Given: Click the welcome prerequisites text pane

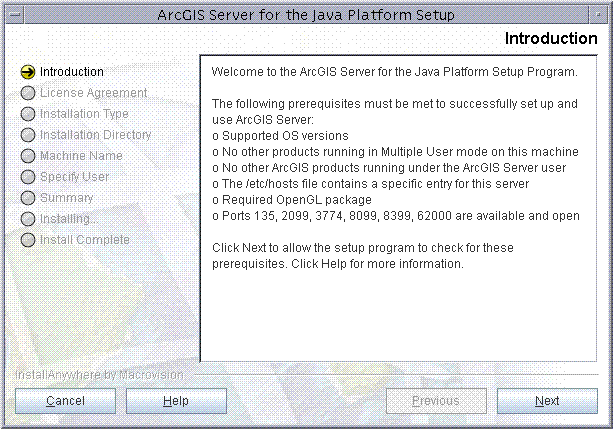Looking at the screenshot, I should (398, 208).
